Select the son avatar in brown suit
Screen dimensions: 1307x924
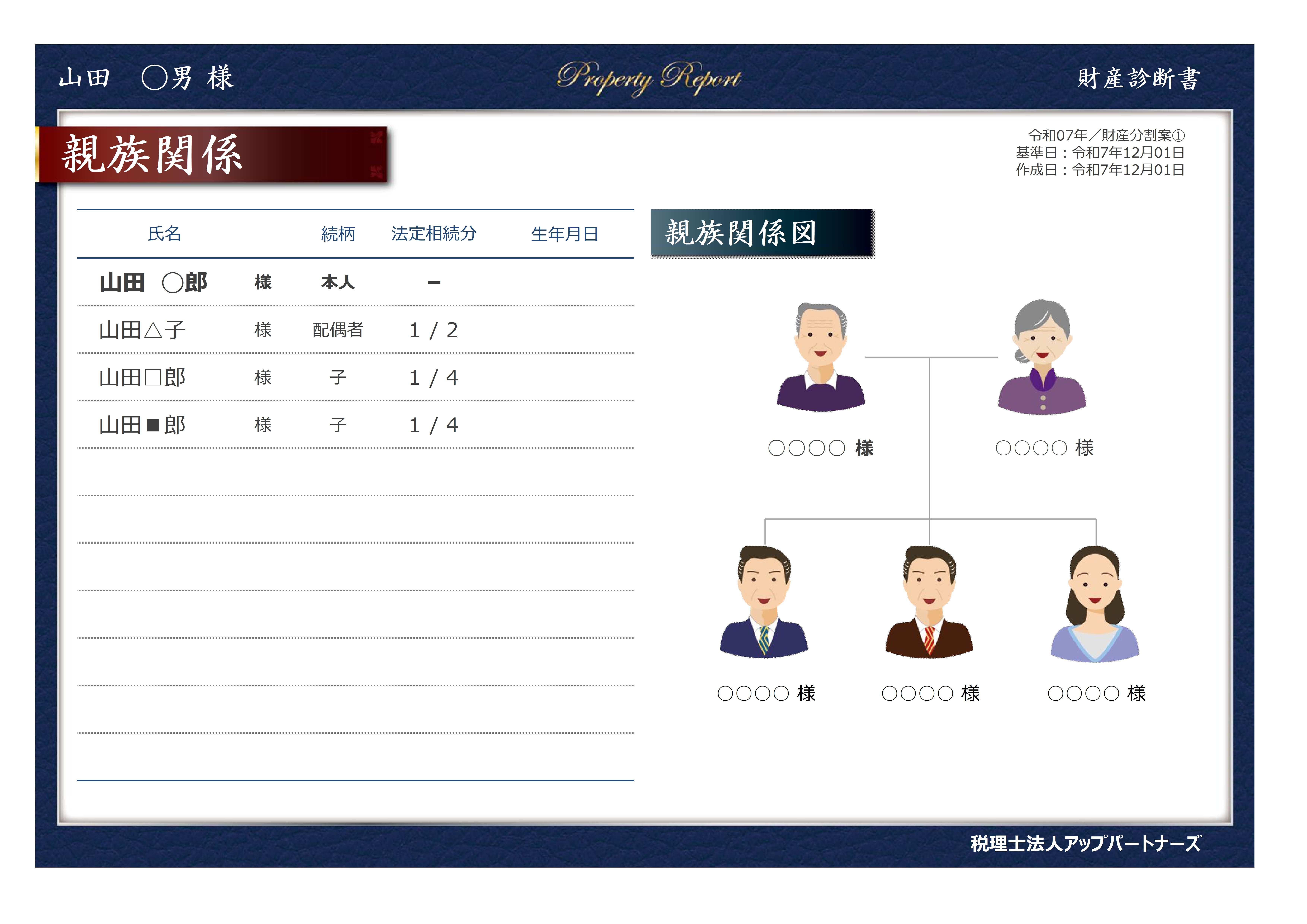[x=929, y=602]
